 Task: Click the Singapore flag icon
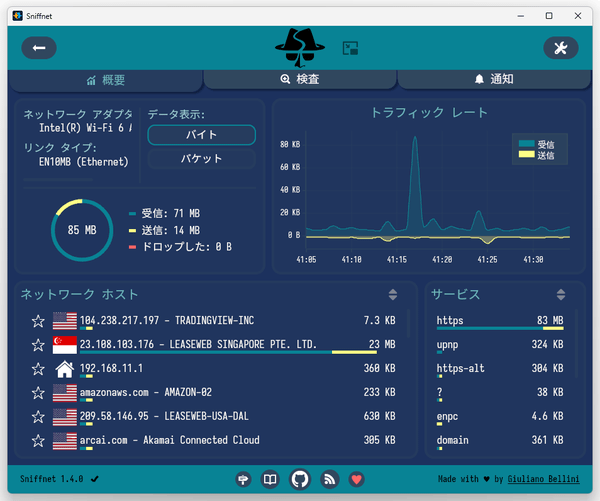tap(65, 345)
